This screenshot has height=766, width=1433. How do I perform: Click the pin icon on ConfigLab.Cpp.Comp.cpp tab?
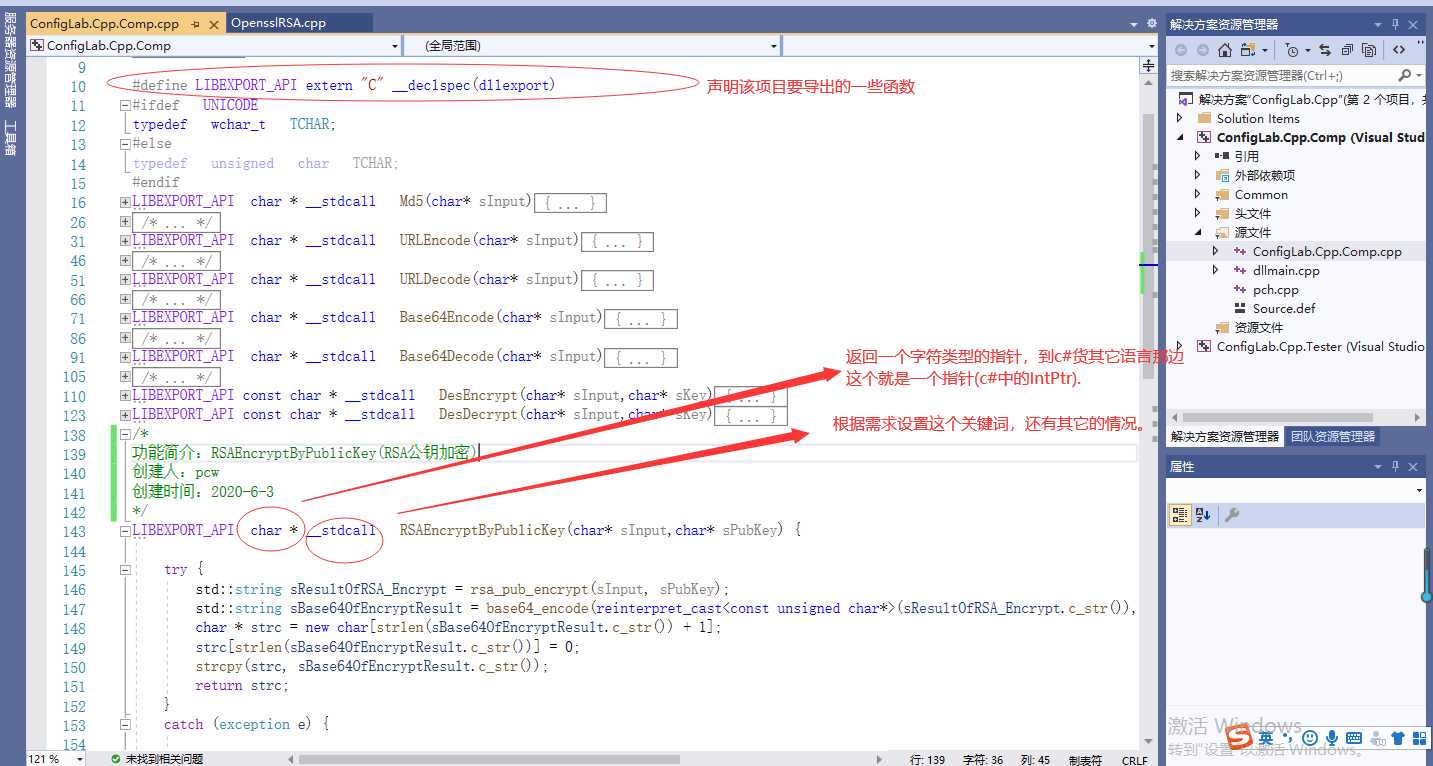pyautogui.click(x=194, y=23)
